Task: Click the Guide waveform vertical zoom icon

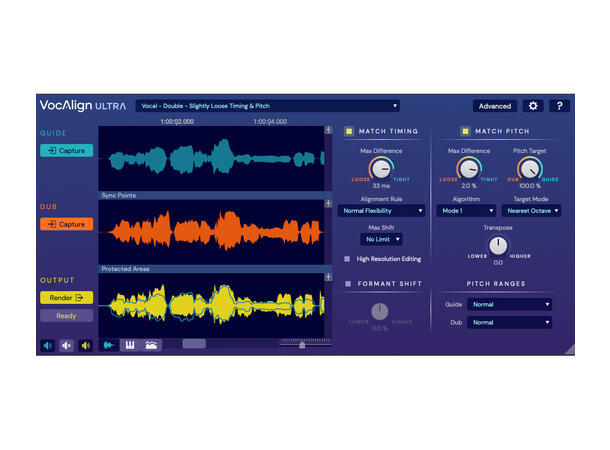Action: click(328, 130)
